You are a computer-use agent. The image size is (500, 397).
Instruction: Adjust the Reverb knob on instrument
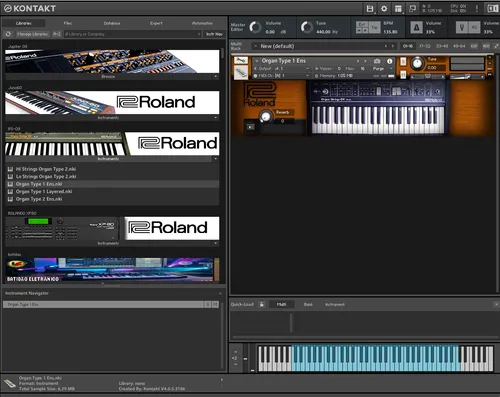[x=265, y=116]
